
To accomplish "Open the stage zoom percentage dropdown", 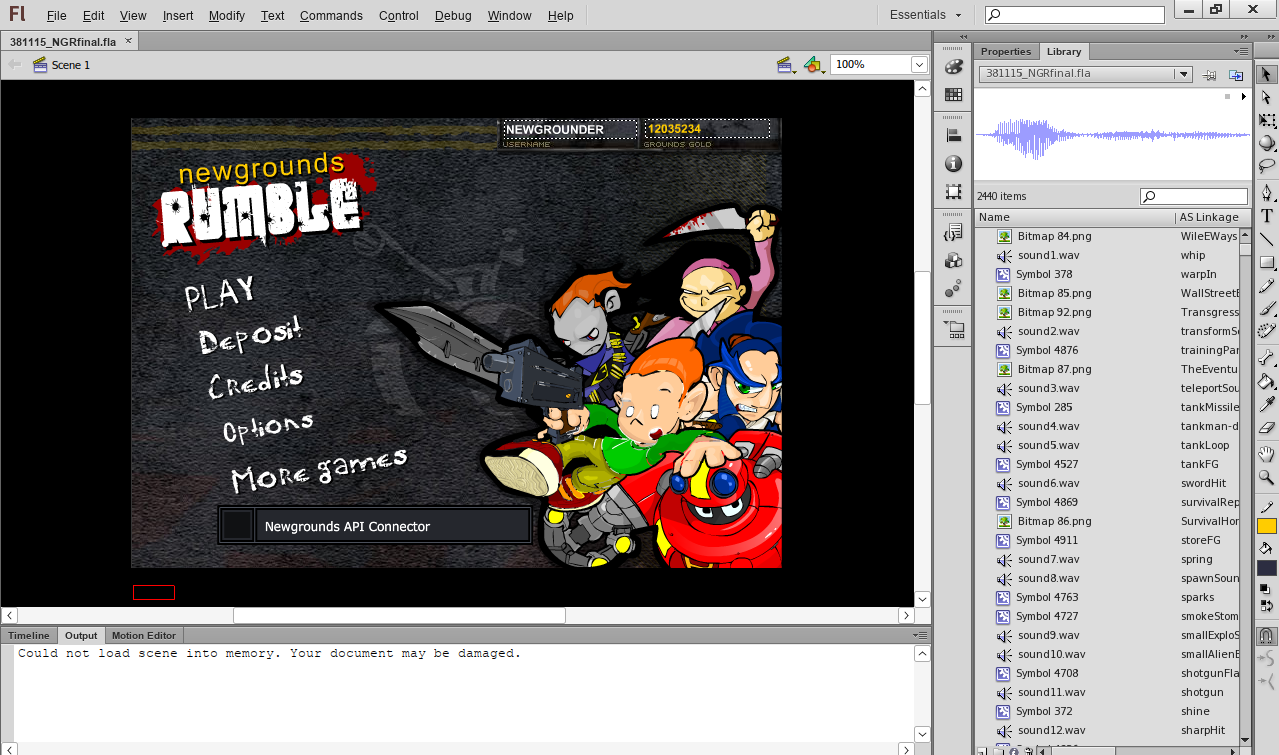I will [919, 64].
